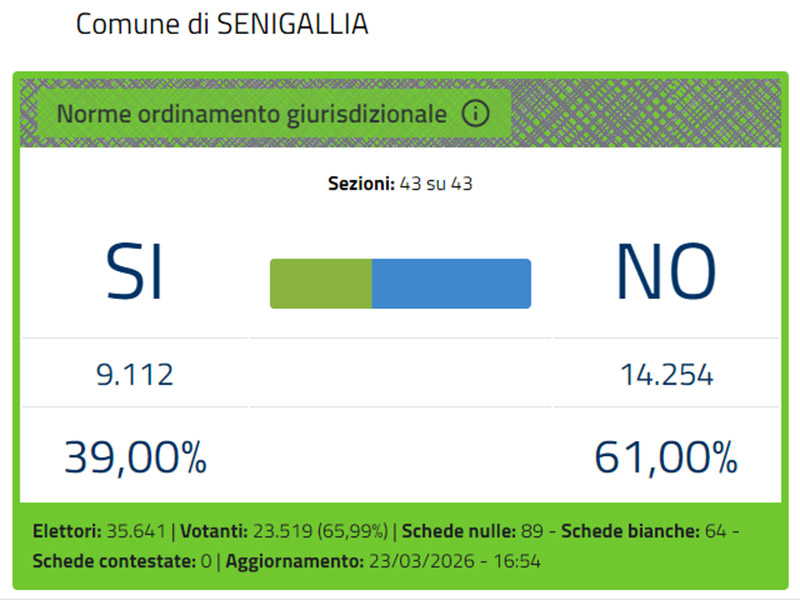Click the blue NO portion of the bar
The width and height of the screenshot is (800, 600).
point(451,283)
